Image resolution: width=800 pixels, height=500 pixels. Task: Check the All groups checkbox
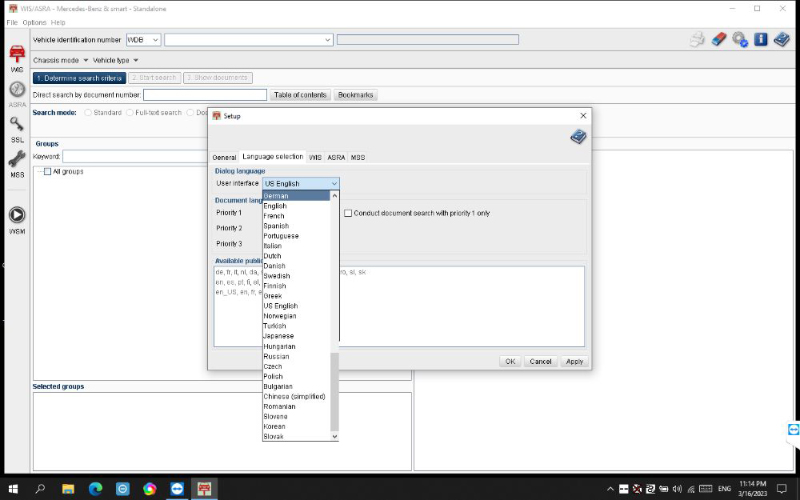(47, 171)
